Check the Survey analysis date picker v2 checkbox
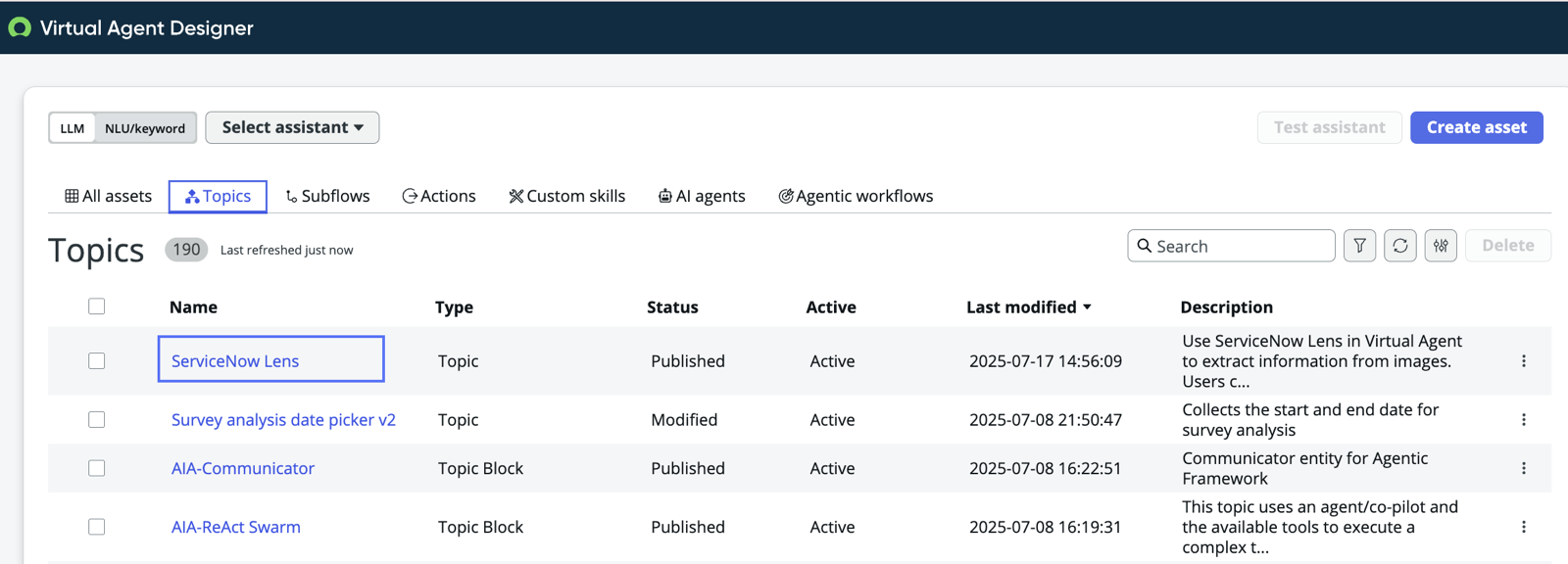1568x564 pixels. (x=96, y=420)
